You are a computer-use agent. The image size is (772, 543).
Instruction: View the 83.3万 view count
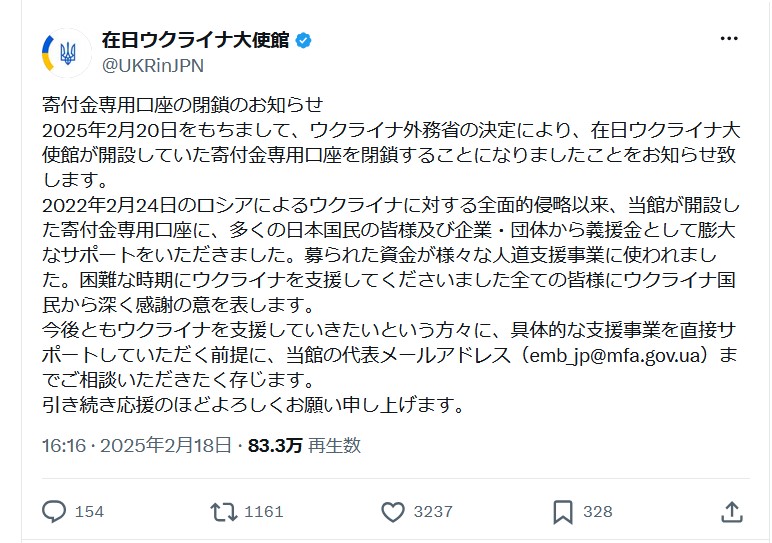[275, 446]
